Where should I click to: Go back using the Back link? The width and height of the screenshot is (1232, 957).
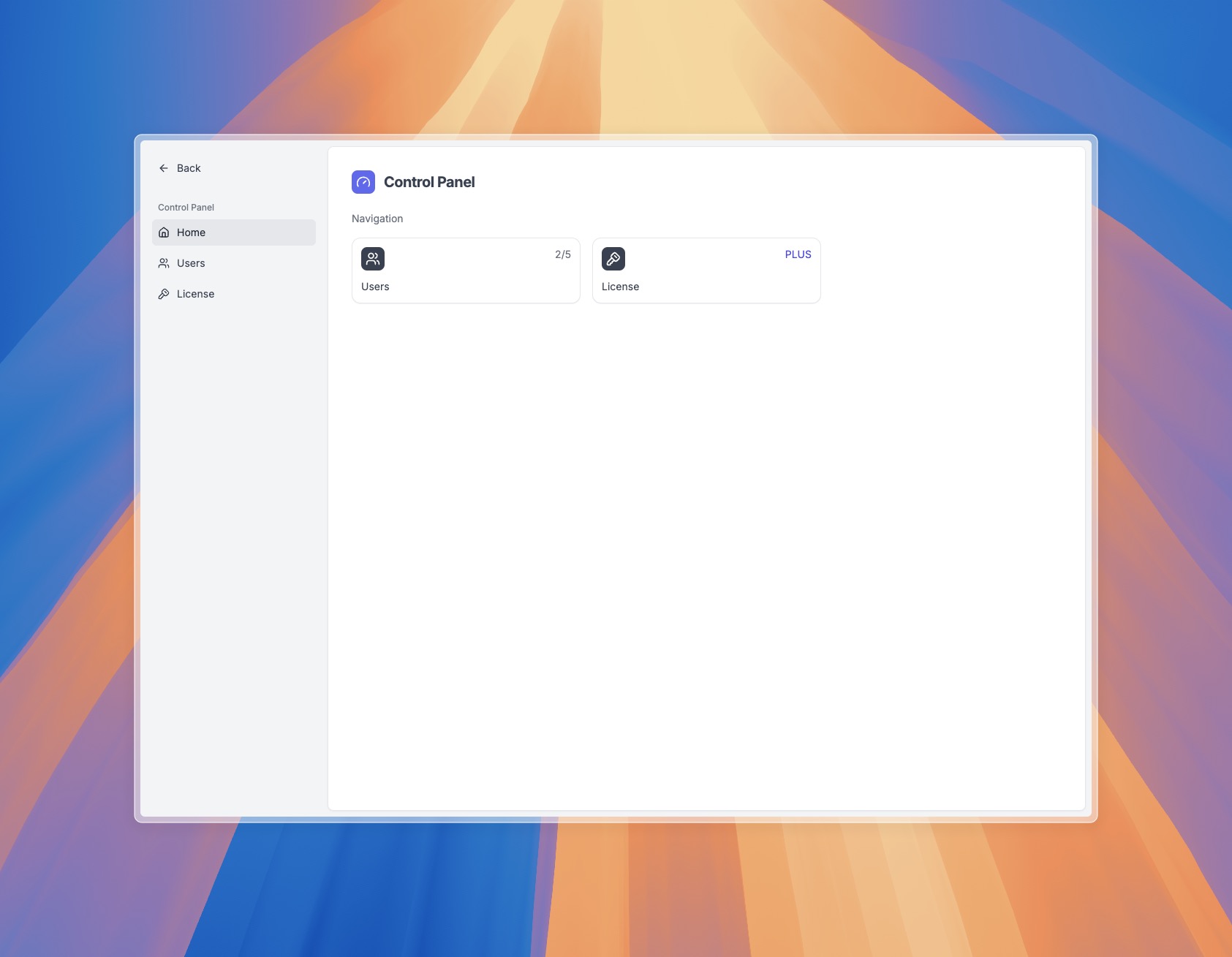[x=180, y=168]
